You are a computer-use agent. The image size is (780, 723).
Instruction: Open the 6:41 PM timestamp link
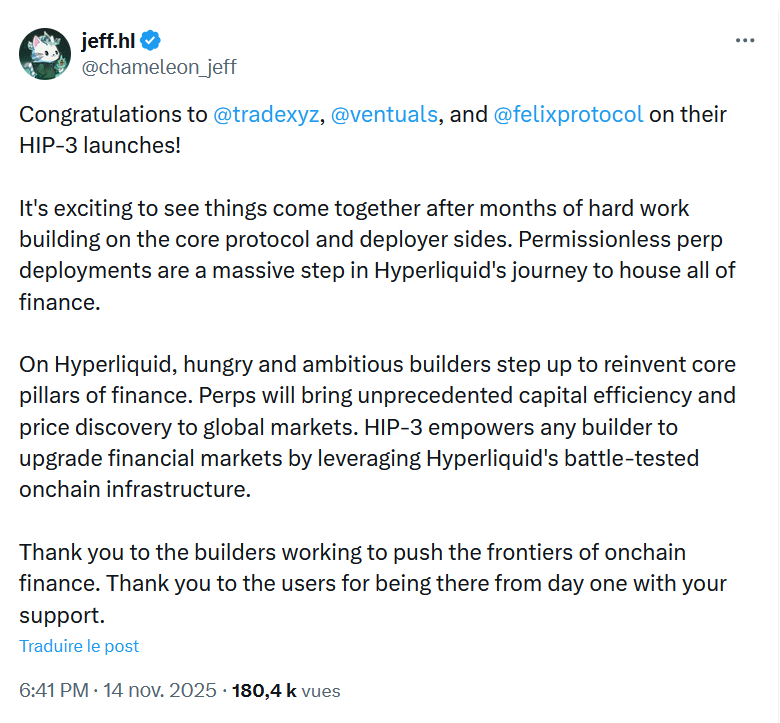click(x=54, y=690)
